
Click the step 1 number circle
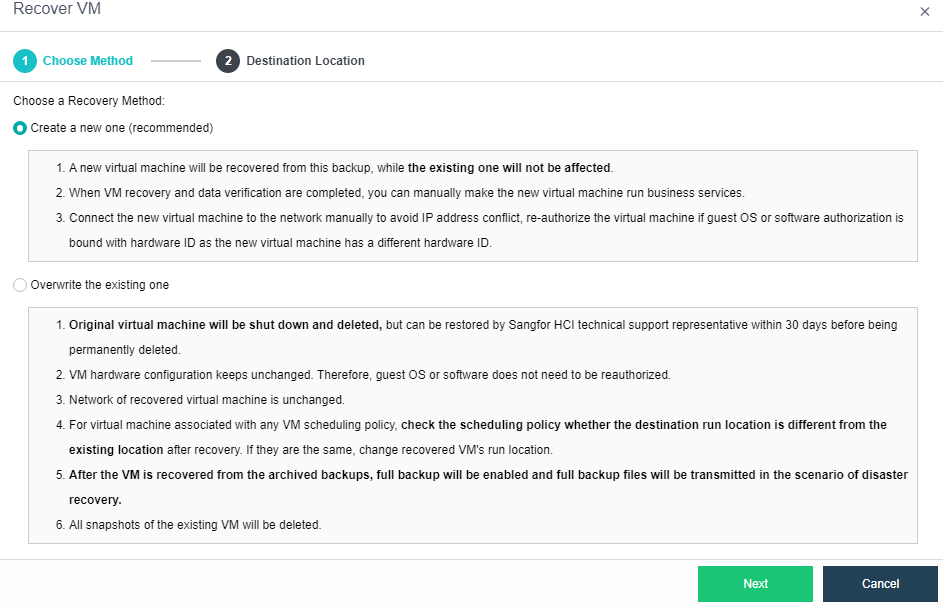(25, 61)
